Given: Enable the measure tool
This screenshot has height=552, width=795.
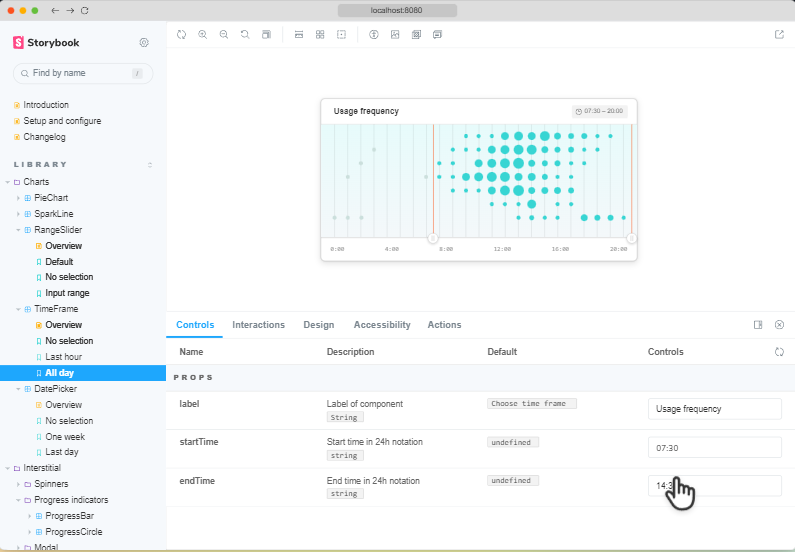Looking at the screenshot, I should coord(299,34).
